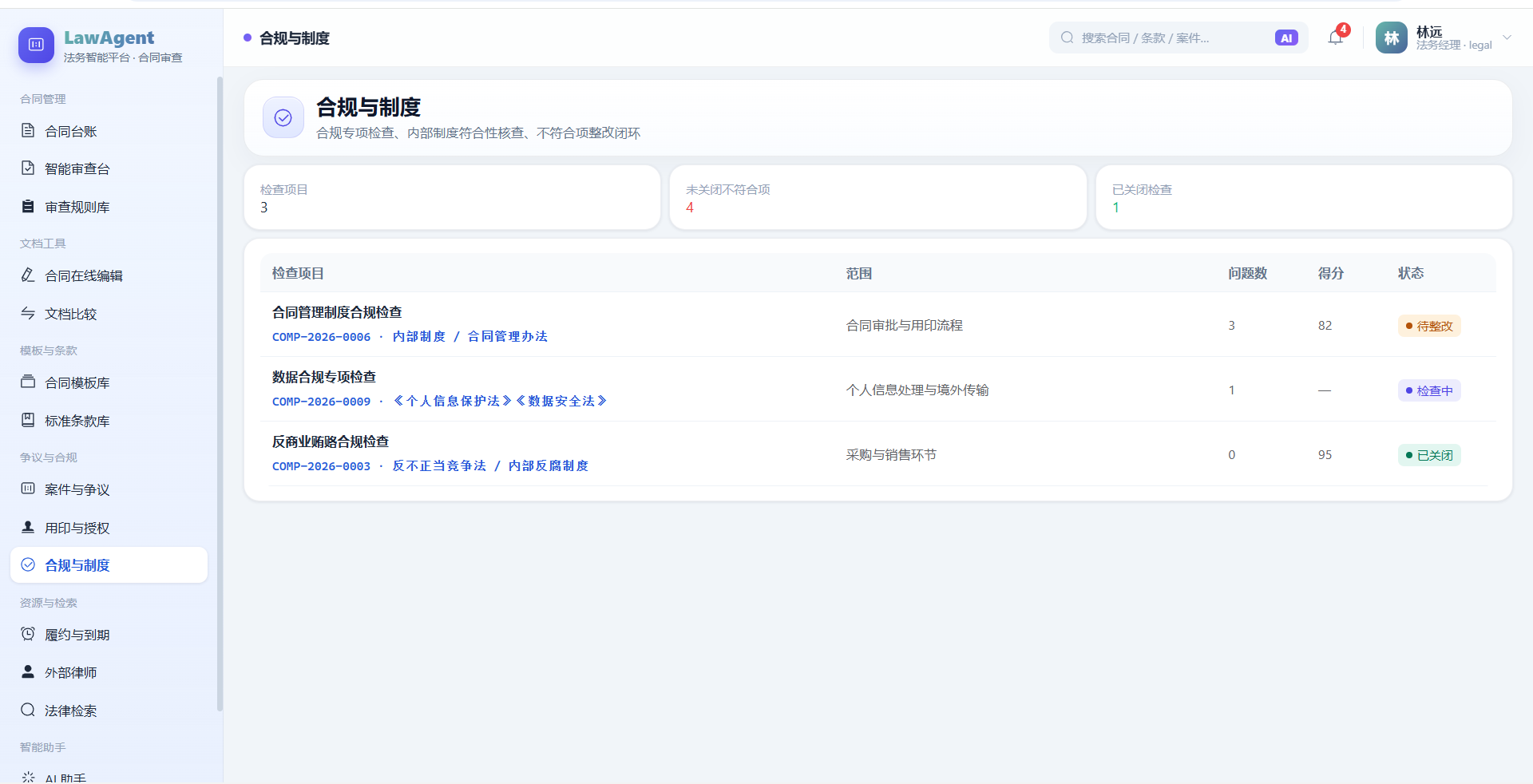Open 外部律师 menu item

pyautogui.click(x=109, y=672)
